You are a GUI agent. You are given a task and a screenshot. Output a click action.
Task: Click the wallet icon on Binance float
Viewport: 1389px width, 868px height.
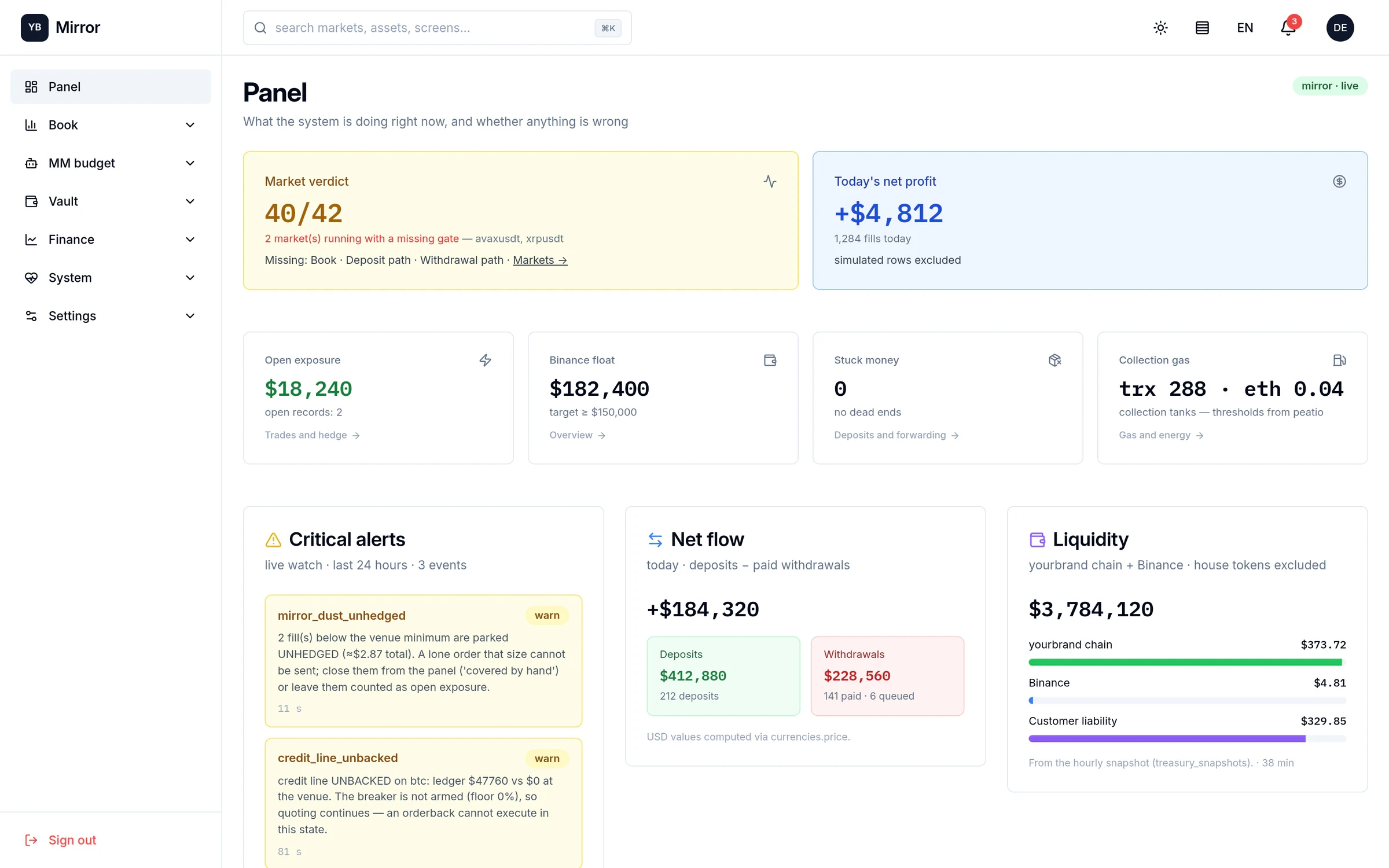point(770,361)
